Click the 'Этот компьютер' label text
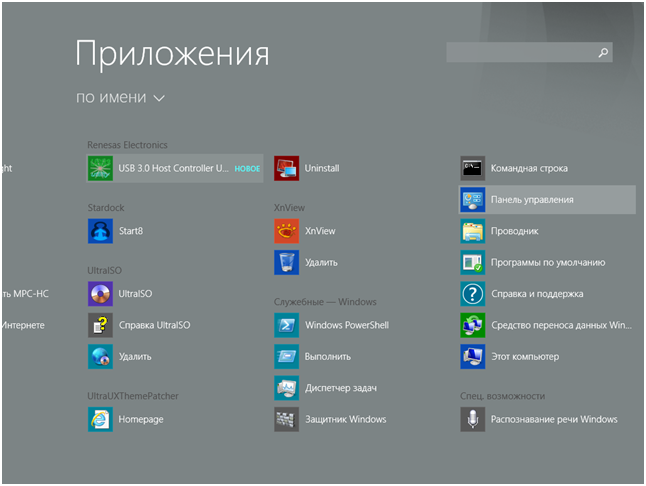 click(x=525, y=357)
